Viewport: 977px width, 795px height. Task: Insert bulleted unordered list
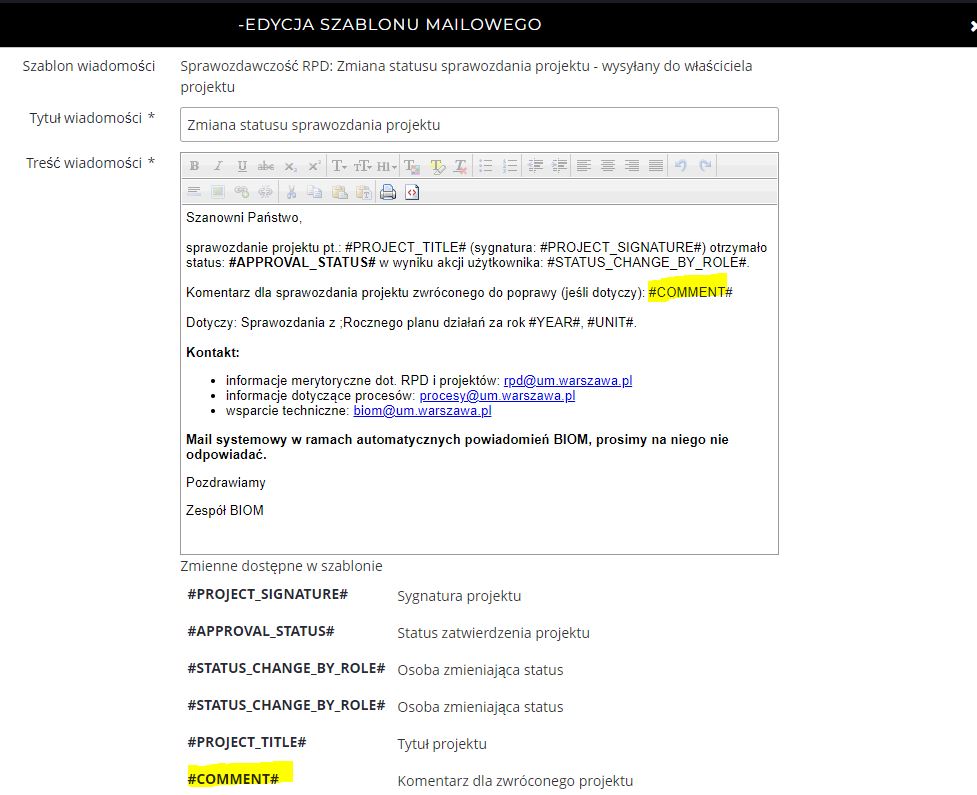tap(486, 166)
